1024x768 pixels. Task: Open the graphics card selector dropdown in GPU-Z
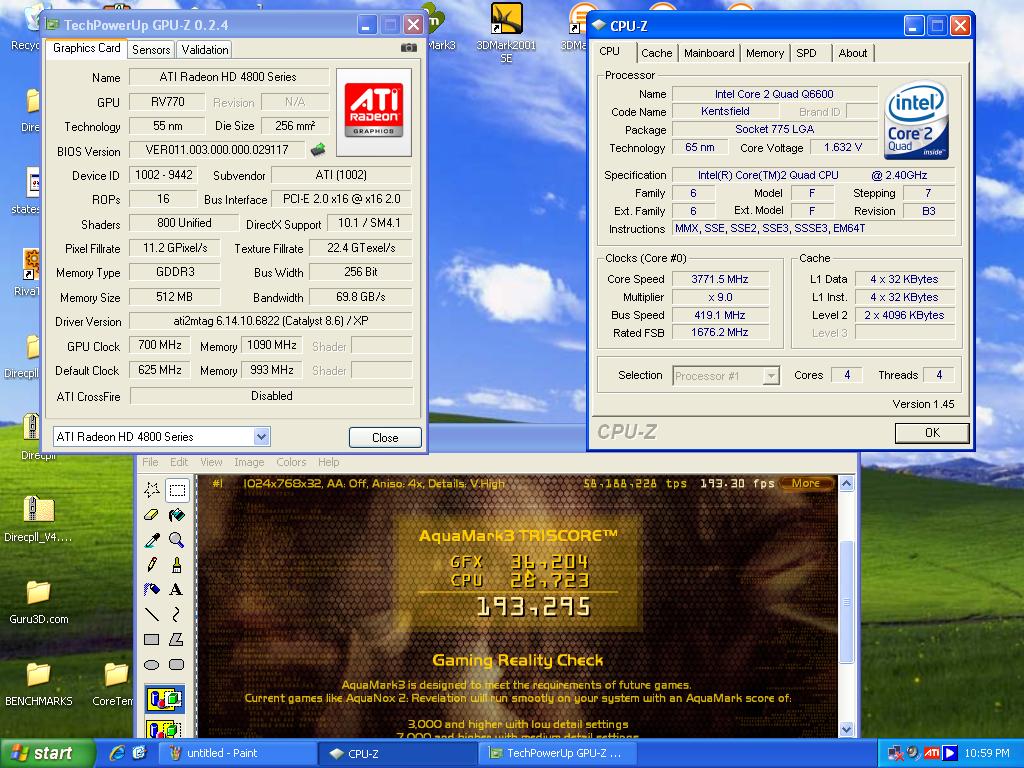261,436
